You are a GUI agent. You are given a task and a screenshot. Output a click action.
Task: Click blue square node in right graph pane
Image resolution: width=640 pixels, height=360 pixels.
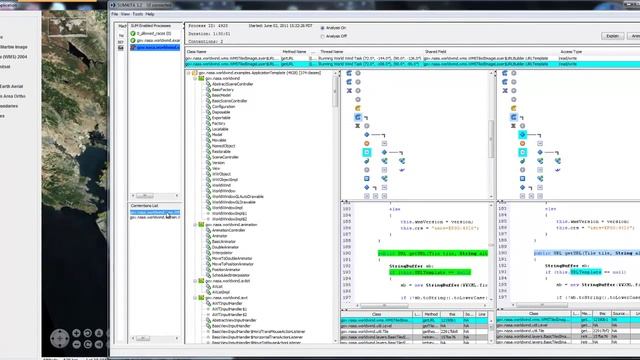tap(522, 178)
